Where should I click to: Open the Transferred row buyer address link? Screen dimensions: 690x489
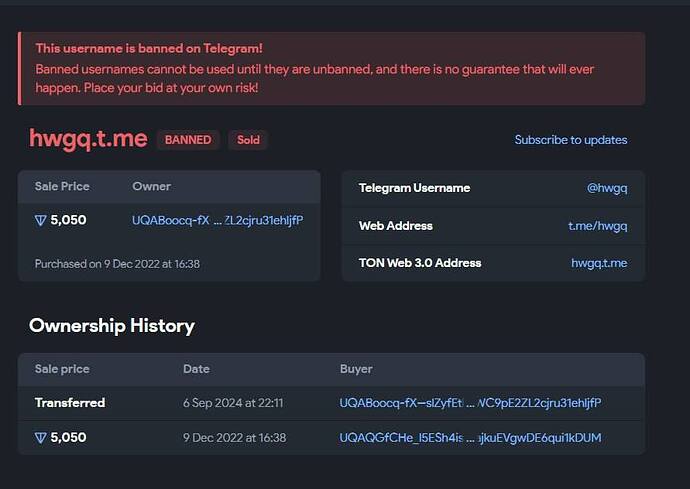(x=470, y=403)
